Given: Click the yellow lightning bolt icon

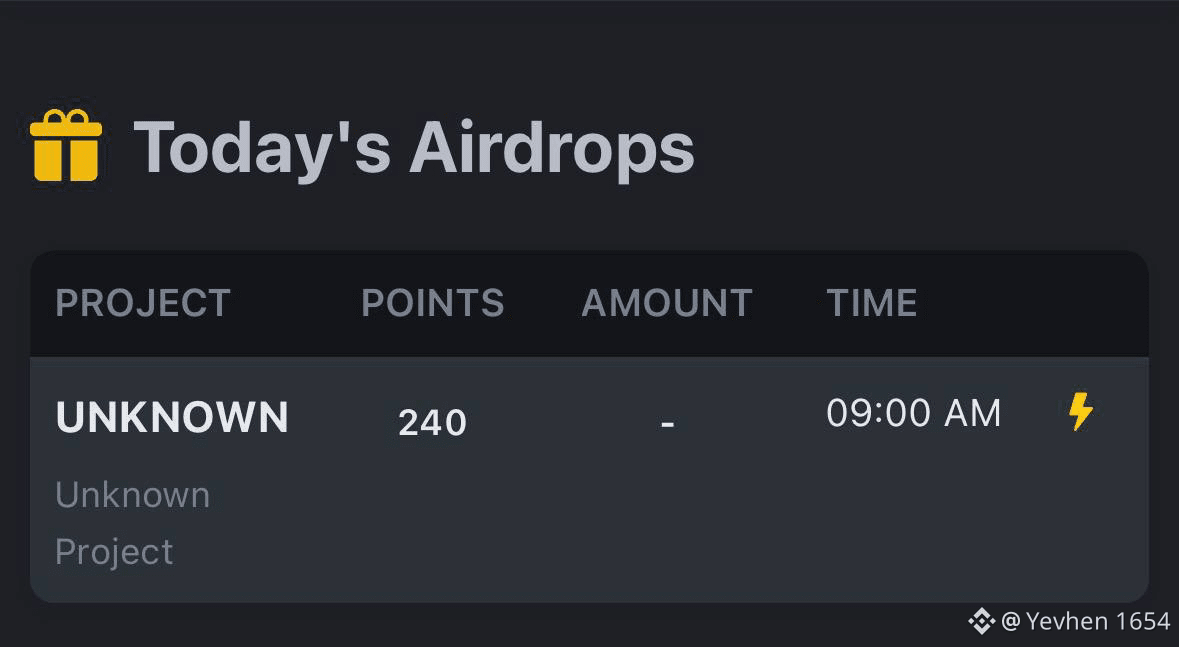Looking at the screenshot, I should [1080, 412].
